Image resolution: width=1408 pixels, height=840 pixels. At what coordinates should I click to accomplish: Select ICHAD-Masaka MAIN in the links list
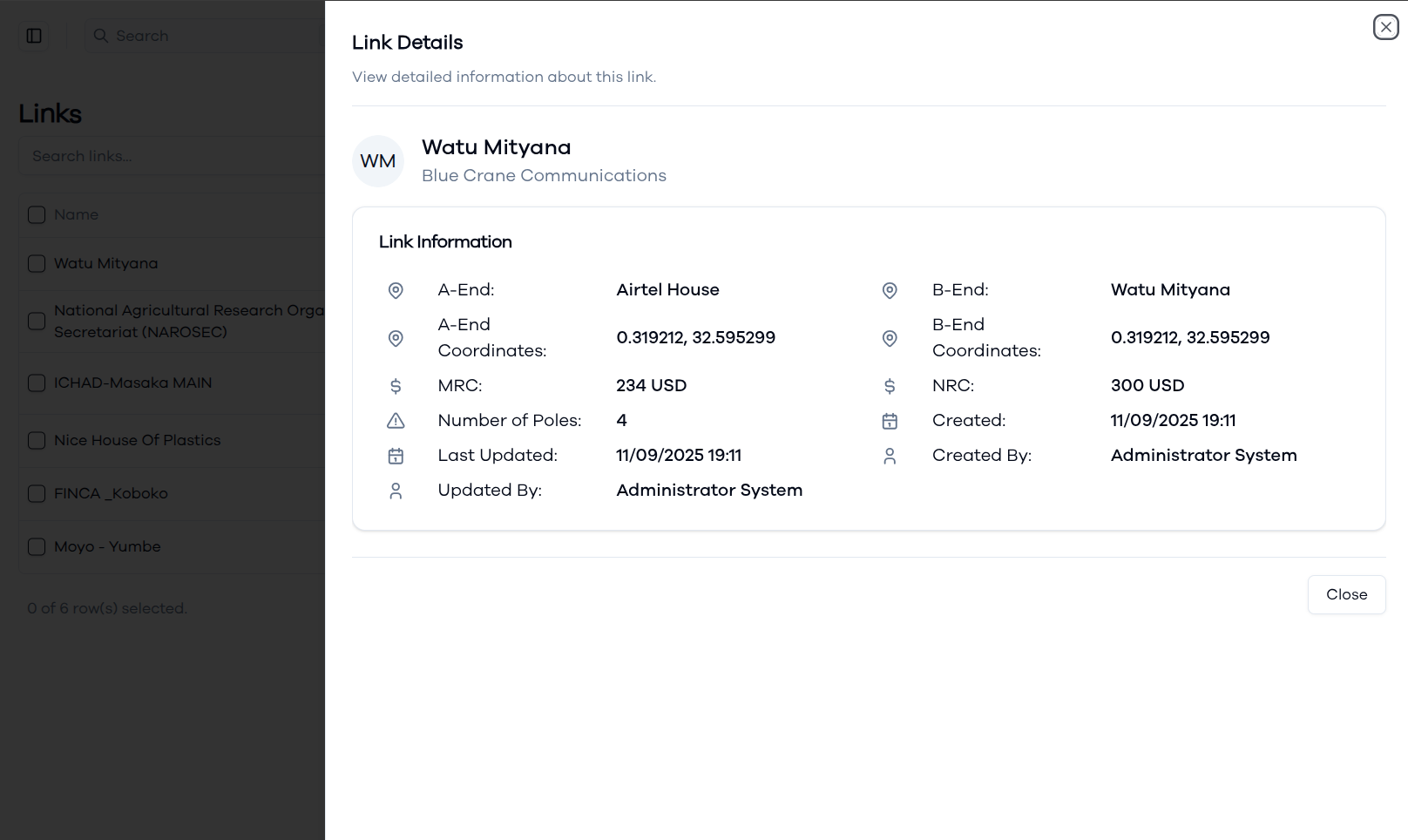[132, 383]
